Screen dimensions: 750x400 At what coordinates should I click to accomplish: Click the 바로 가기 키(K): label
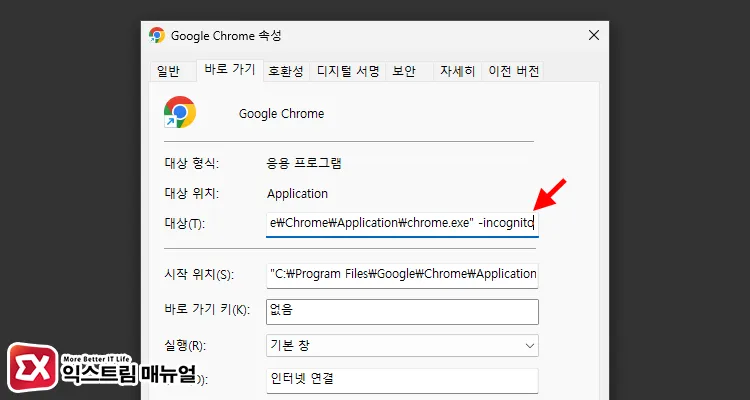(207, 310)
